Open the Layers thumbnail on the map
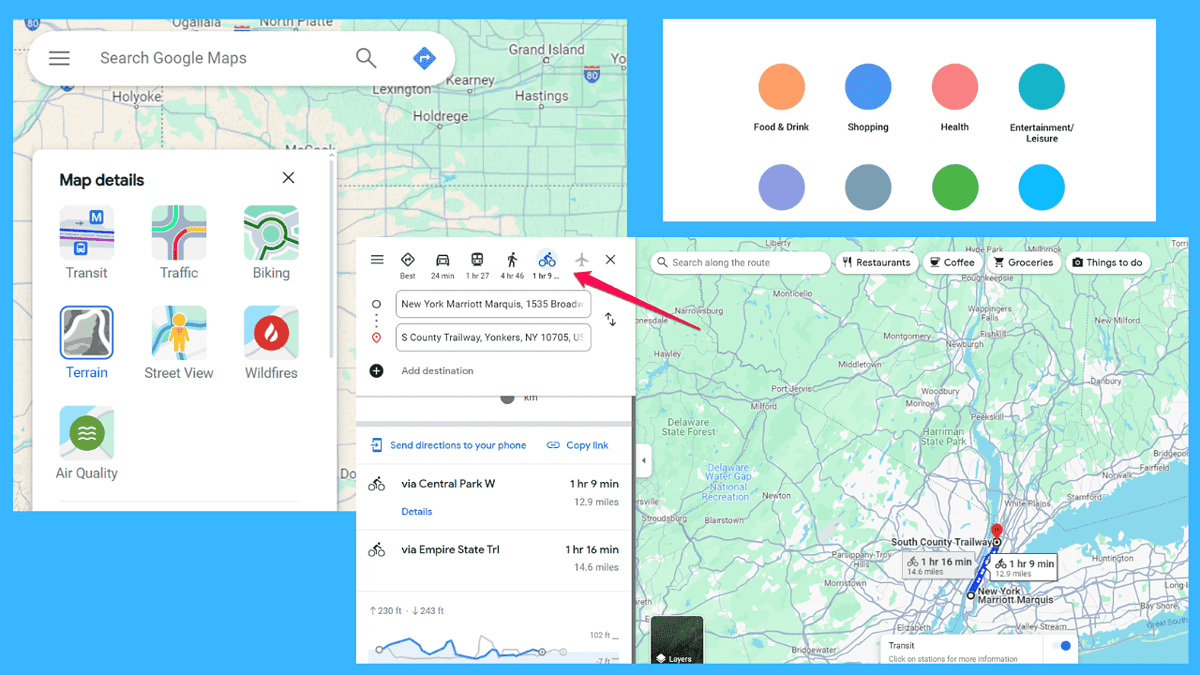The width and height of the screenshot is (1200, 675). [x=677, y=640]
